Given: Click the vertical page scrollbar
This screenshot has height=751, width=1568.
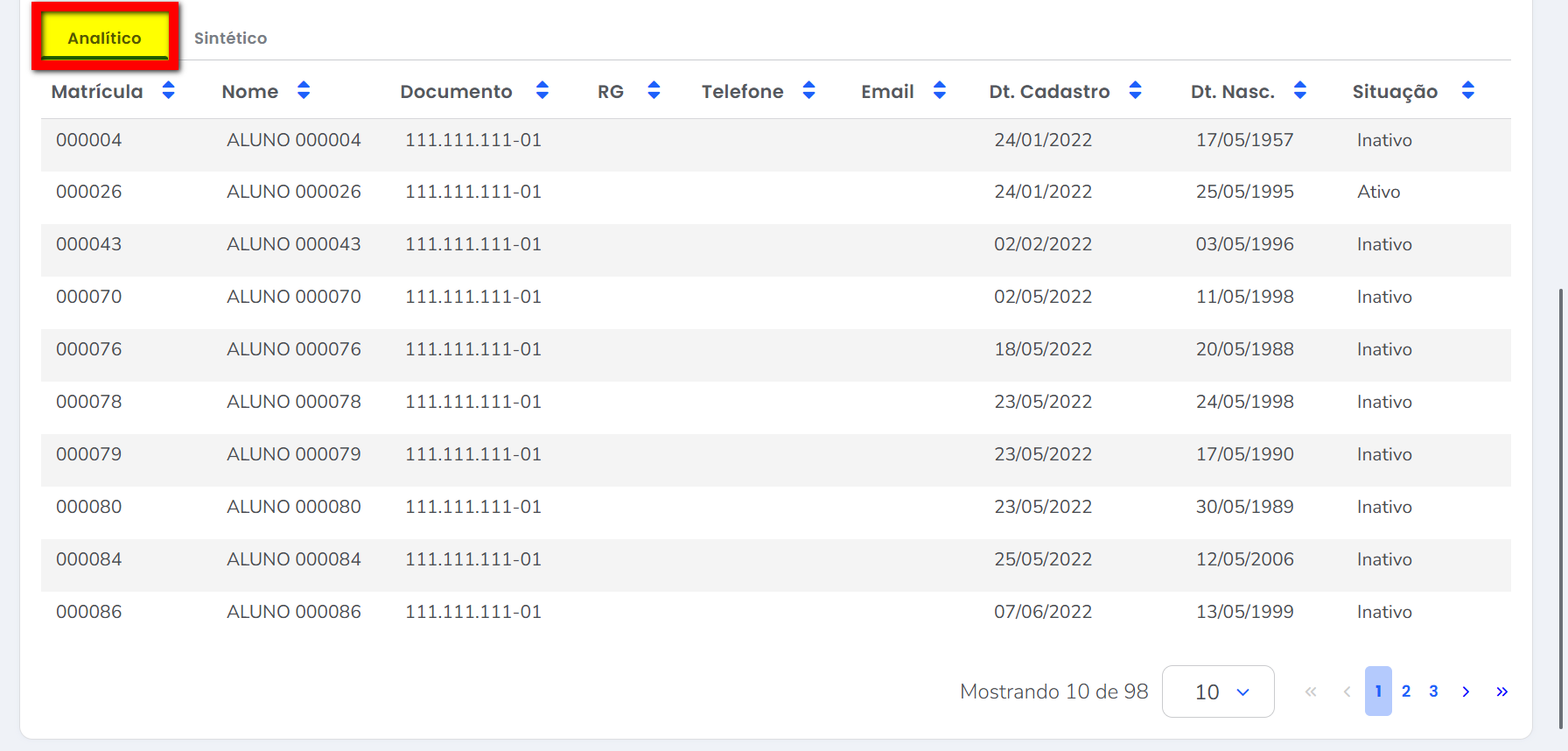Looking at the screenshot, I should tap(1561, 508).
